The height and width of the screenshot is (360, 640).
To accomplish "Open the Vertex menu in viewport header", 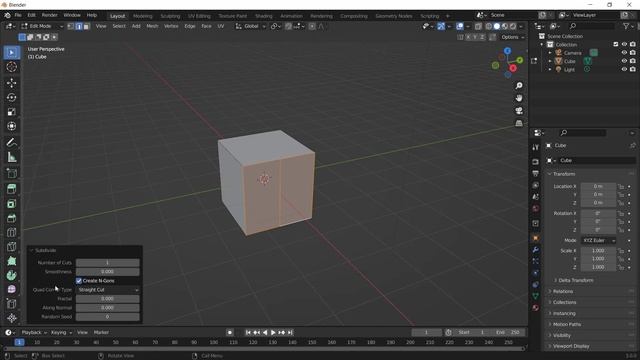I will point(171,26).
